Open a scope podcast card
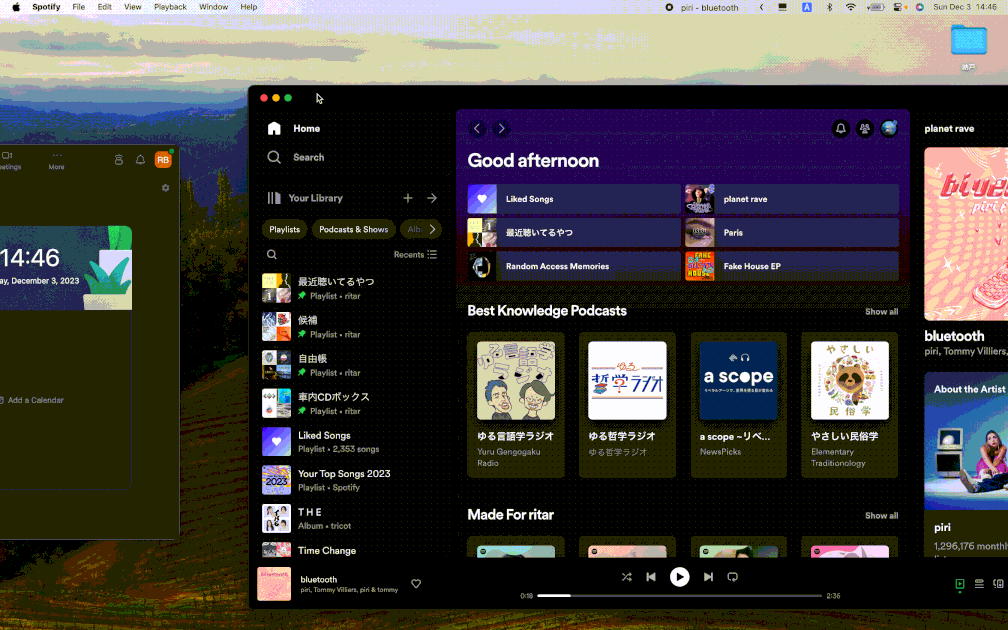This screenshot has width=1008, height=630. 739,405
